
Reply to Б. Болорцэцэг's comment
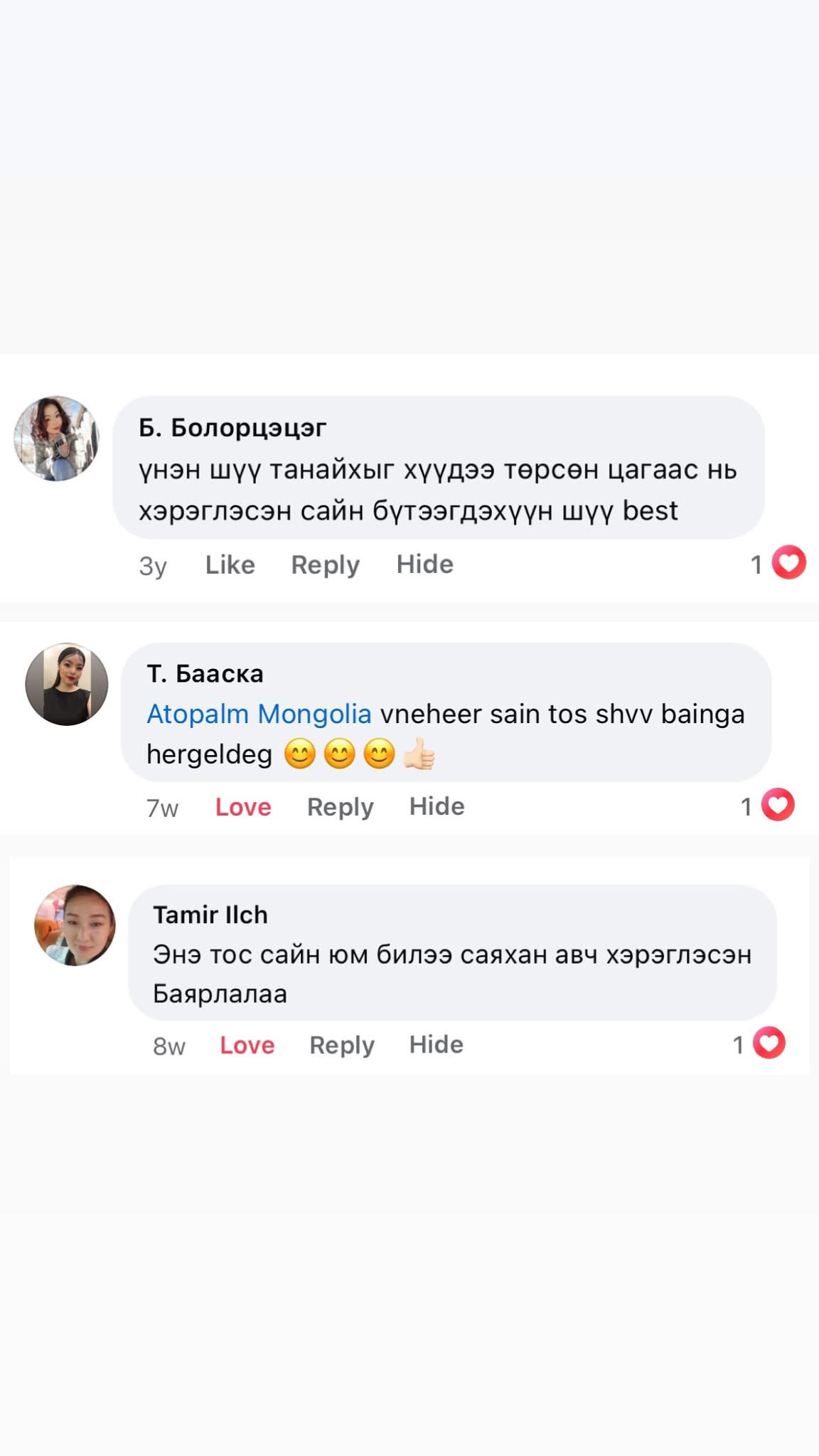tap(325, 565)
